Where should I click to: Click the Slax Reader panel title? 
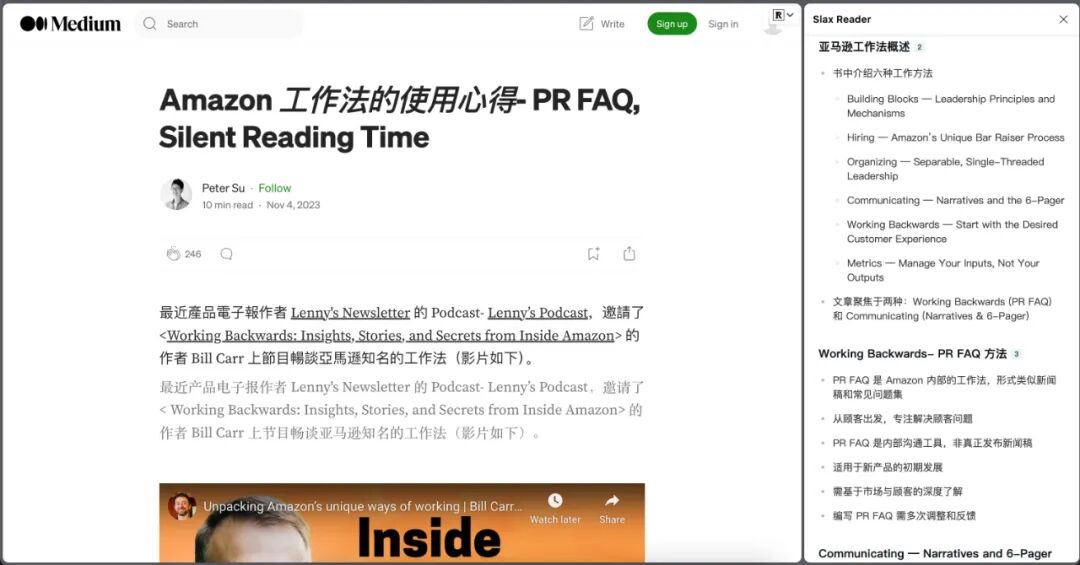(x=842, y=19)
